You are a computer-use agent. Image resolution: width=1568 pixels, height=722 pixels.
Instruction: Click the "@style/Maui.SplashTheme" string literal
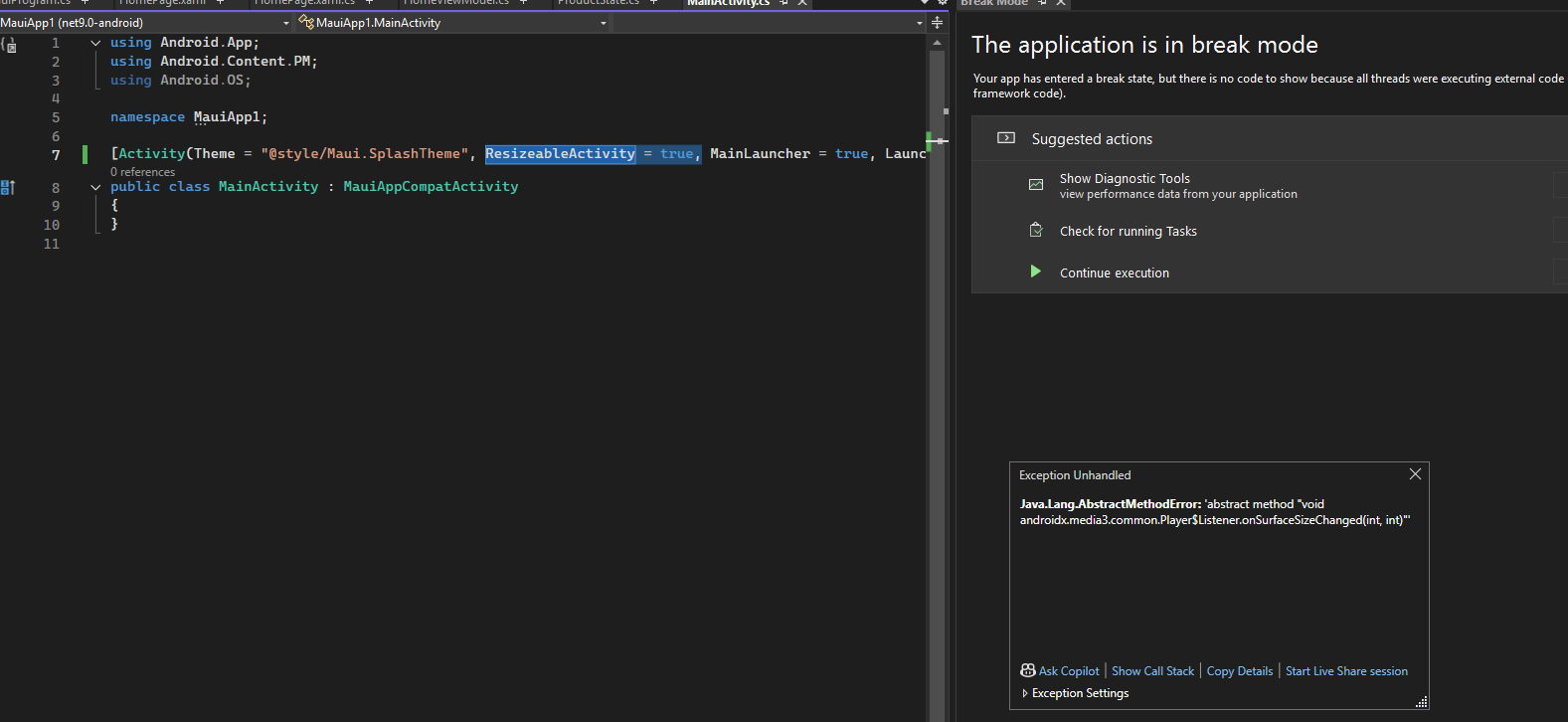coord(365,153)
